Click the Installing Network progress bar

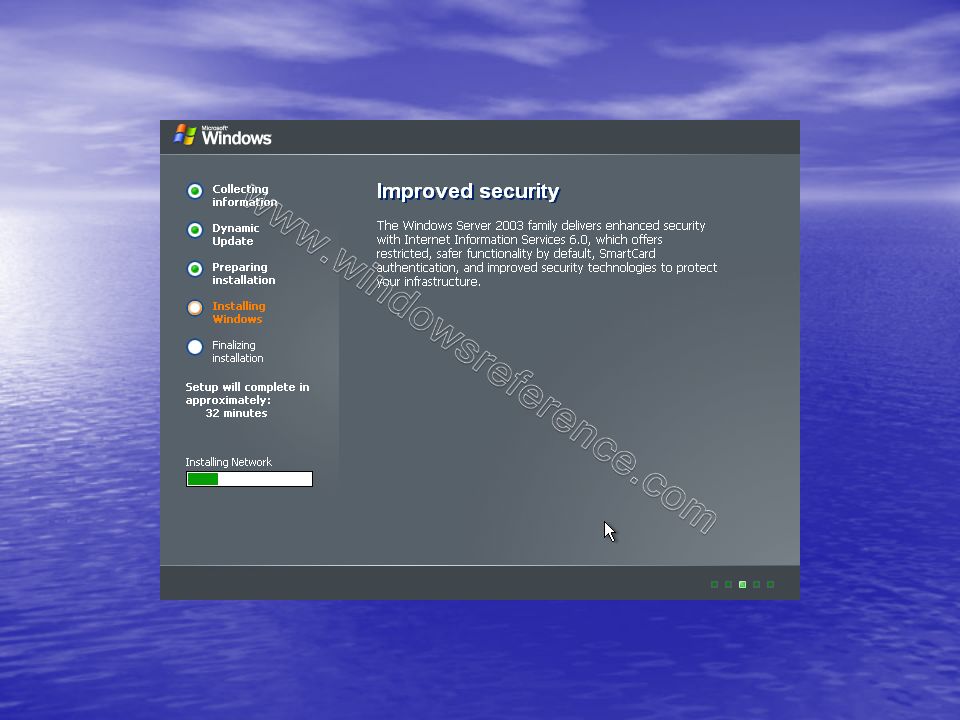pyautogui.click(x=249, y=479)
